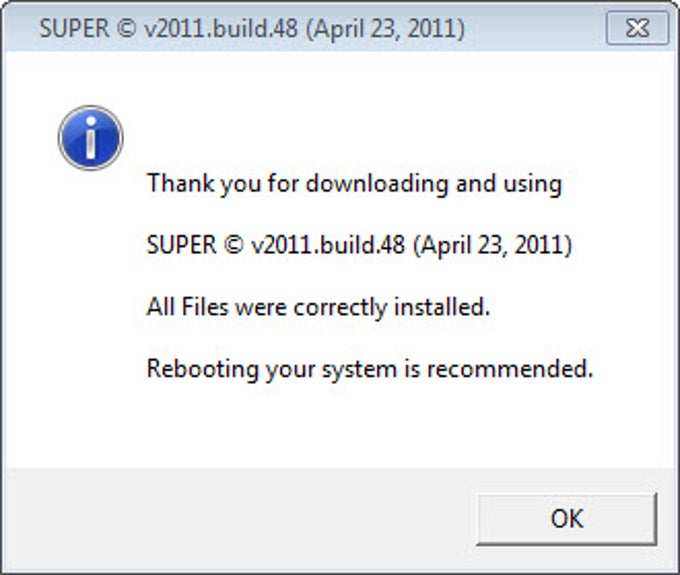680x575 pixels.
Task: Click the version line in message body
Action: [360, 245]
